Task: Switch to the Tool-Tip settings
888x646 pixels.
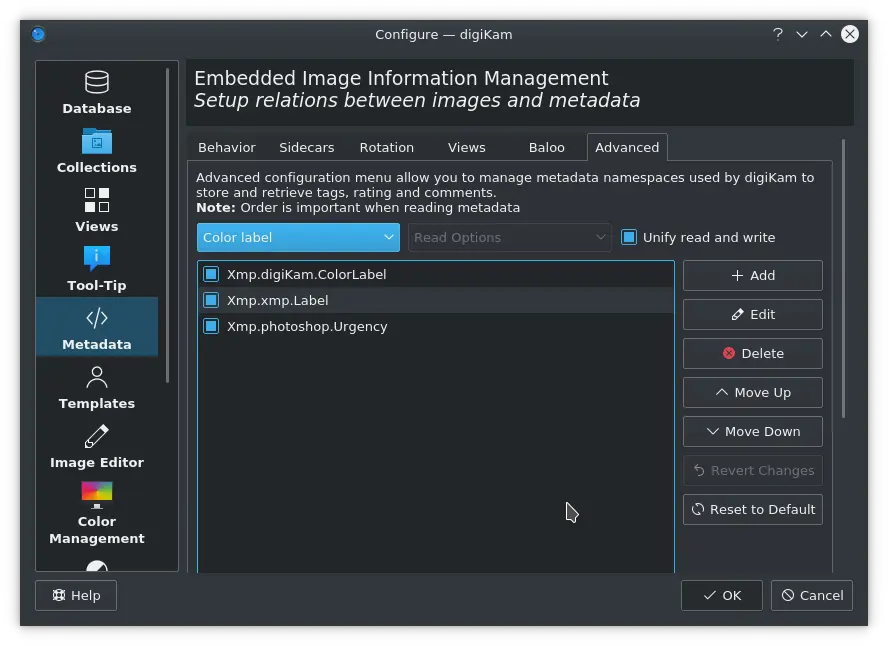Action: (x=96, y=268)
